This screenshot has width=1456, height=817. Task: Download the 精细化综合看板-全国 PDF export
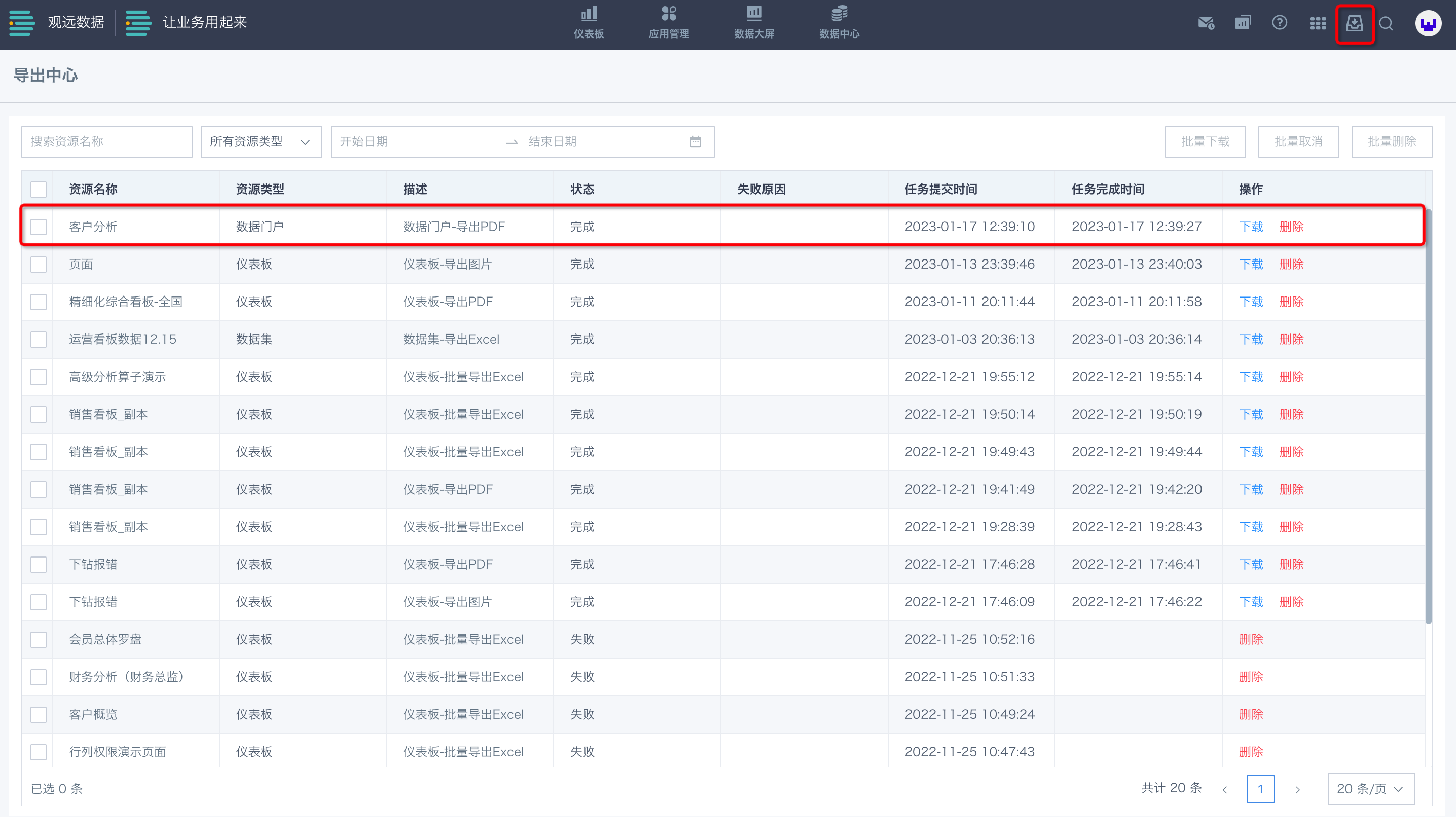1251,302
